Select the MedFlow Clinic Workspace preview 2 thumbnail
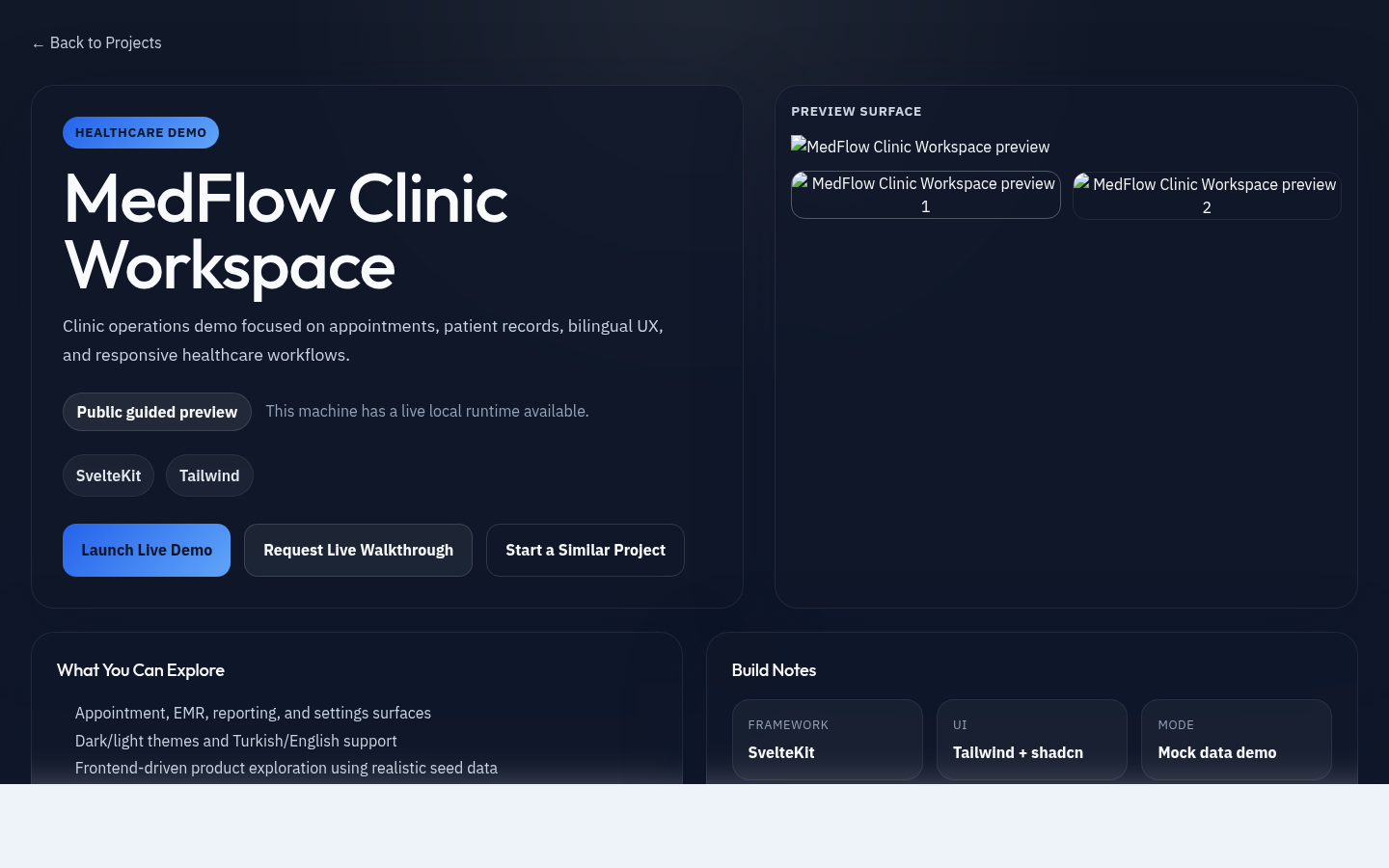1389x868 pixels. [x=1207, y=196]
